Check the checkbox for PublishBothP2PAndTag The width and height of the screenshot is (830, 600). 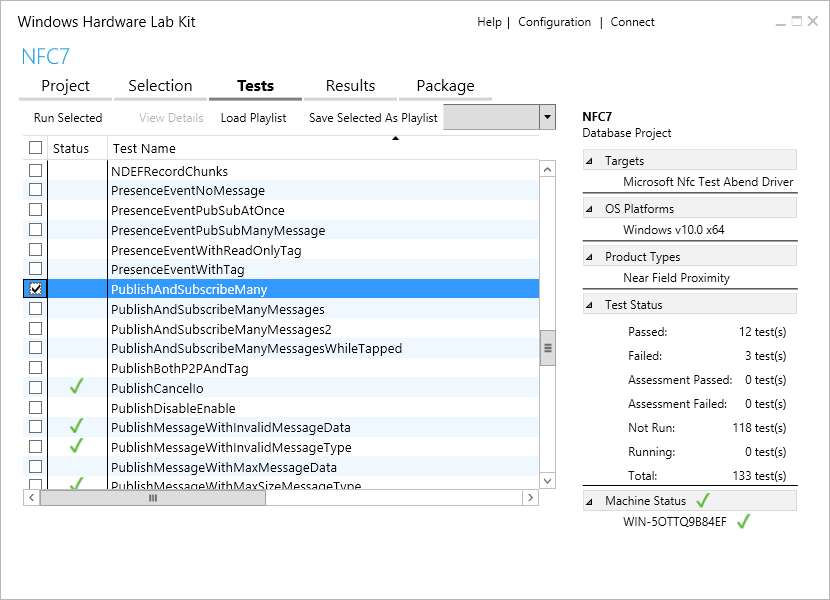coord(35,367)
